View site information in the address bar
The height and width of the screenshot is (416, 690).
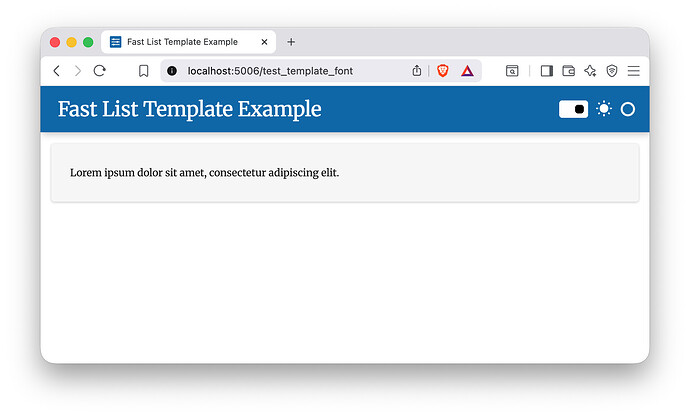coord(172,71)
